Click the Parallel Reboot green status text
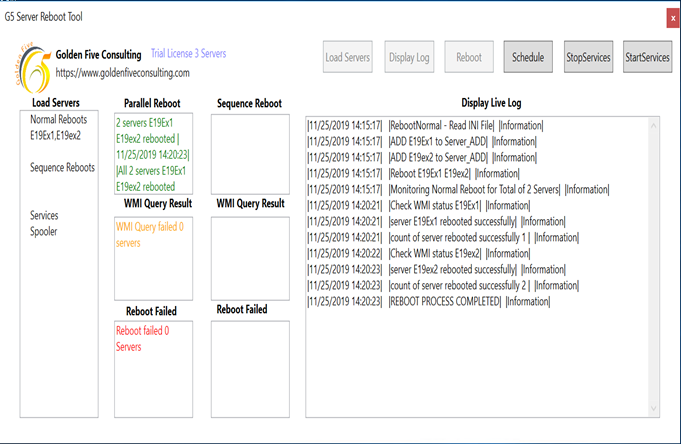The width and height of the screenshot is (681, 444). [152, 154]
